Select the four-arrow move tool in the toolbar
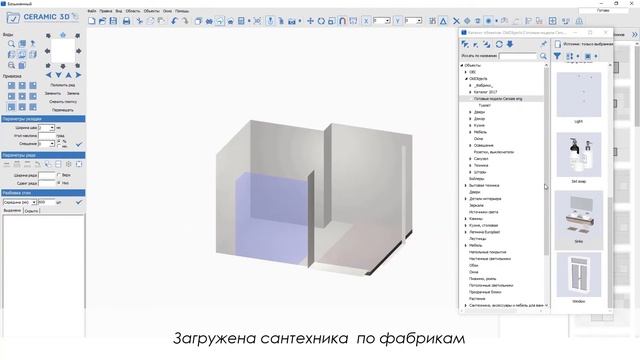The height and width of the screenshot is (360, 640). pos(310,21)
